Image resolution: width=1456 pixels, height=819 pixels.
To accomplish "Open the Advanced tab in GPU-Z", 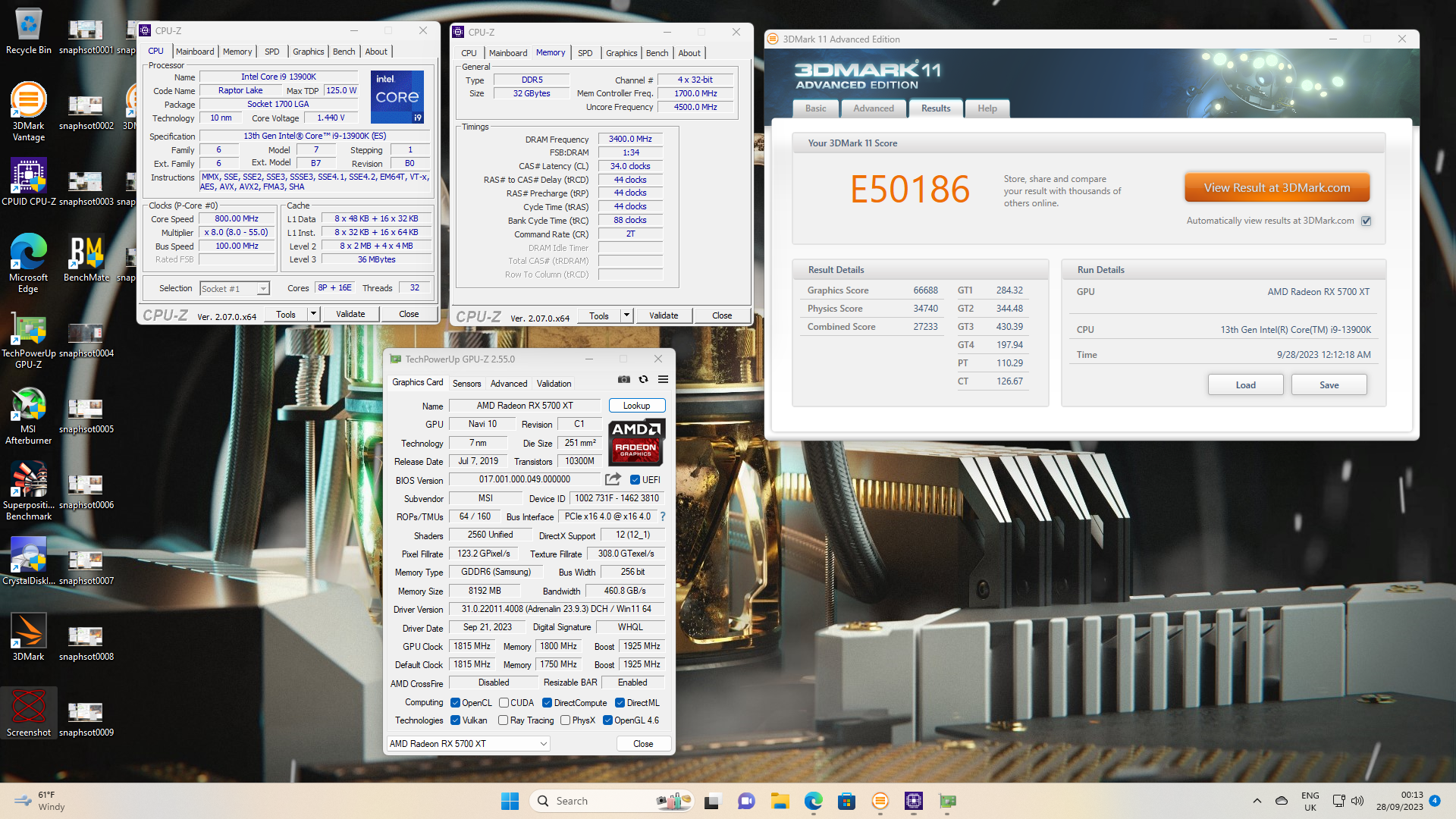I will click(508, 384).
